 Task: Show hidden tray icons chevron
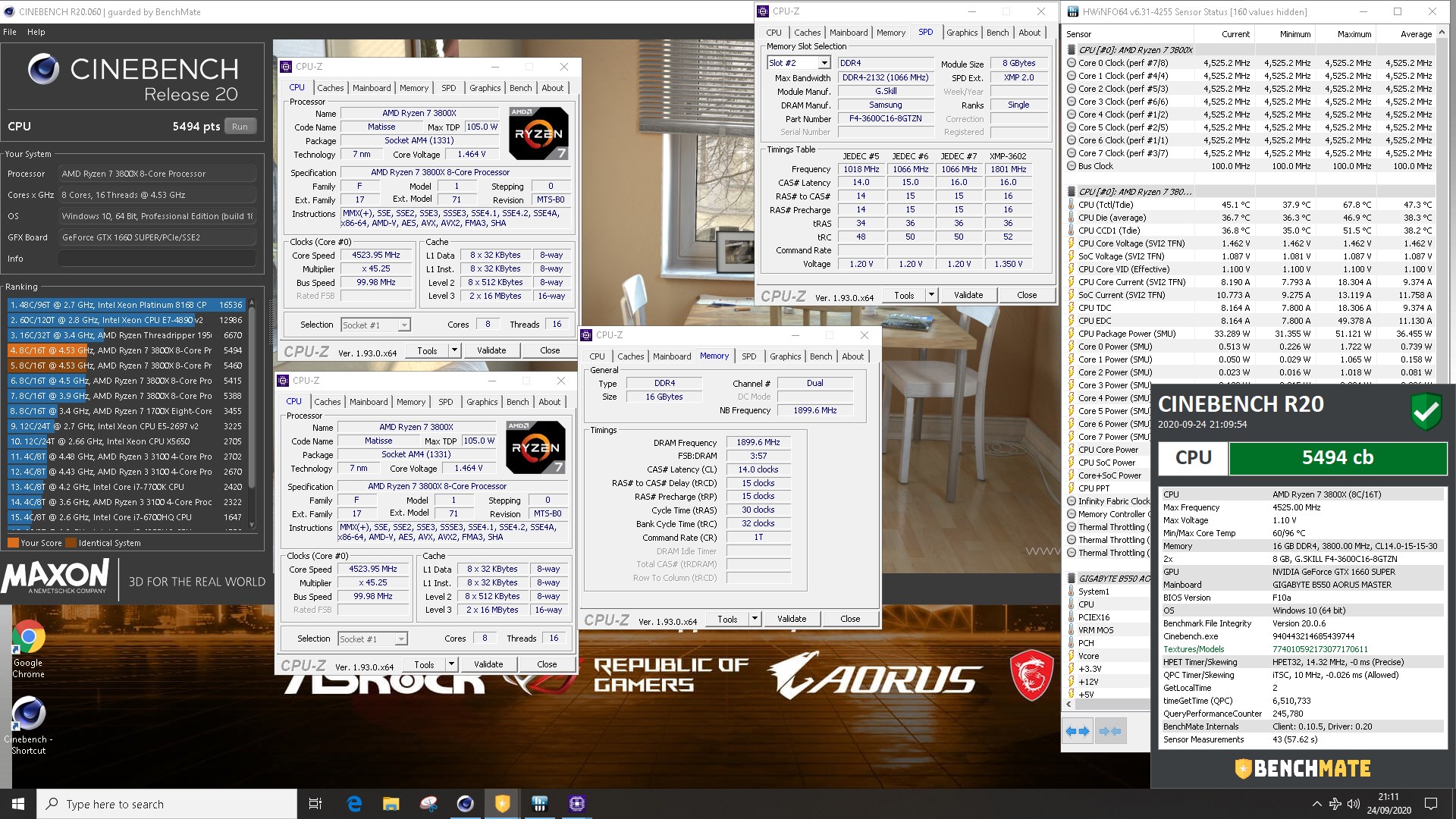coord(1316,804)
